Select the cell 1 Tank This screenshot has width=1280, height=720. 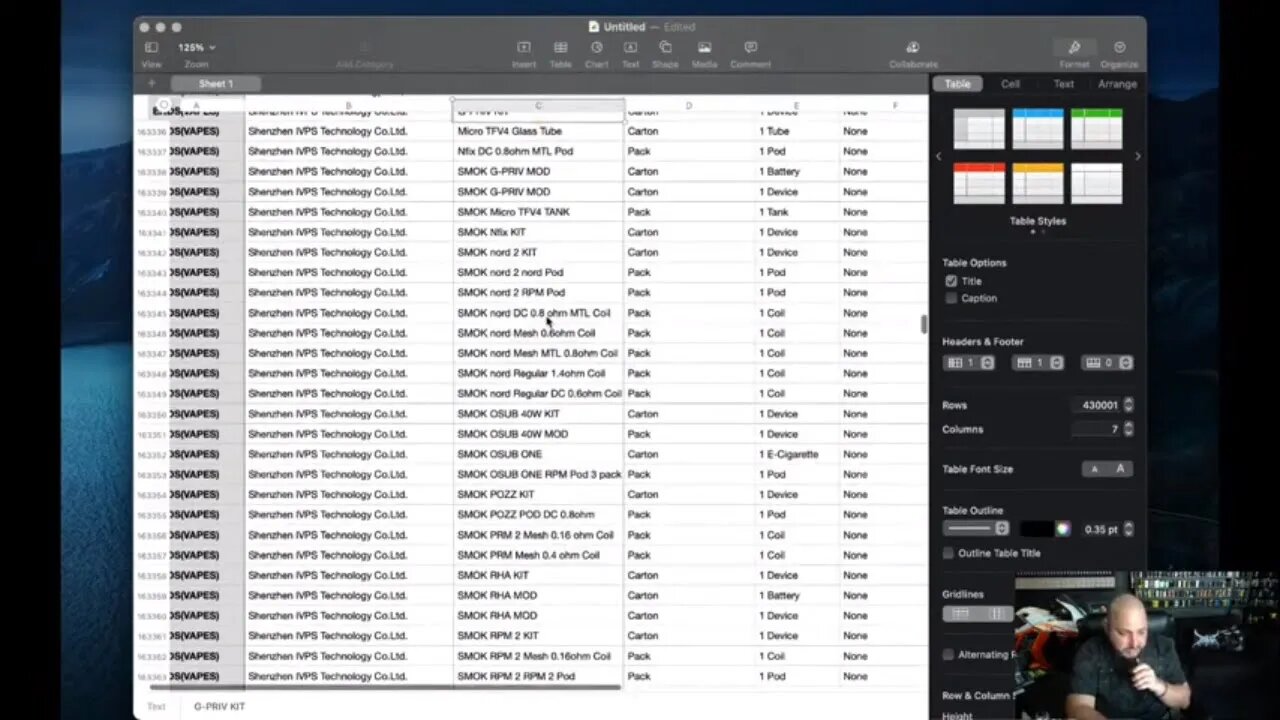click(x=797, y=212)
